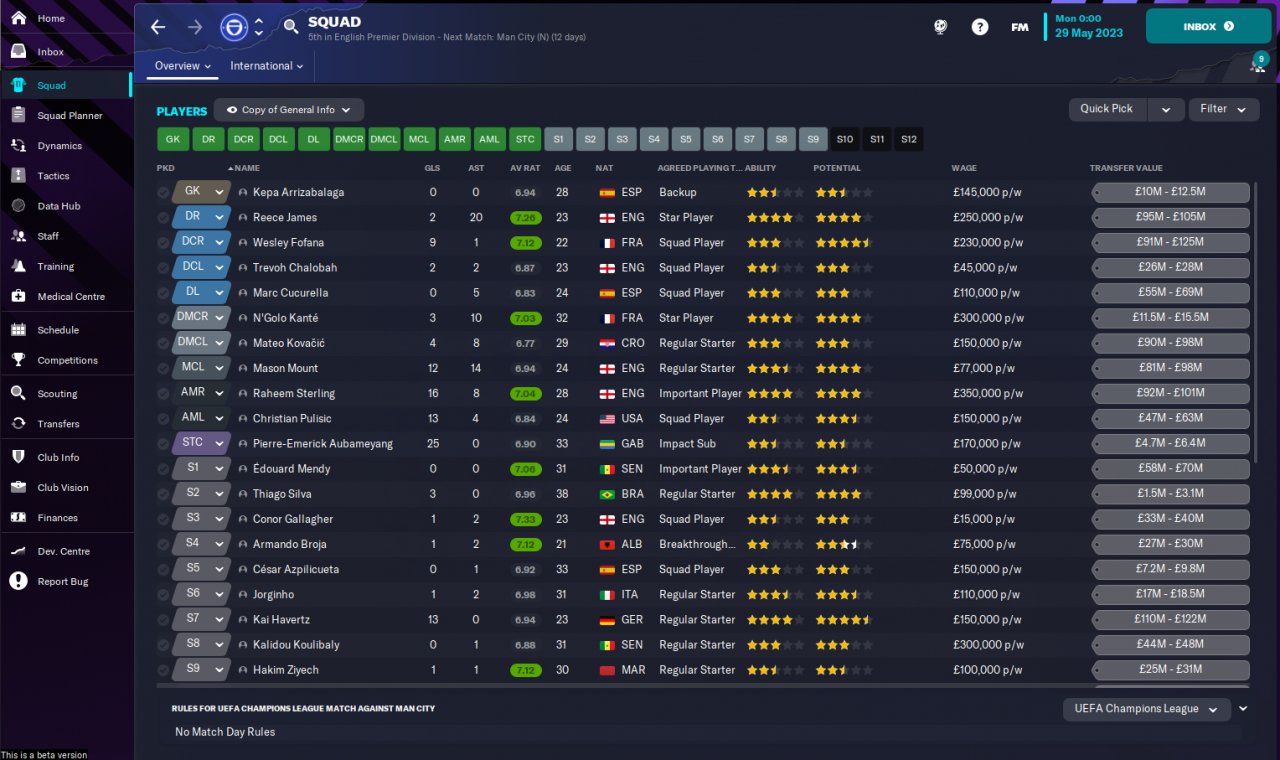This screenshot has height=760, width=1280.
Task: Expand the match rules panel chevron
Action: pos(1243,708)
